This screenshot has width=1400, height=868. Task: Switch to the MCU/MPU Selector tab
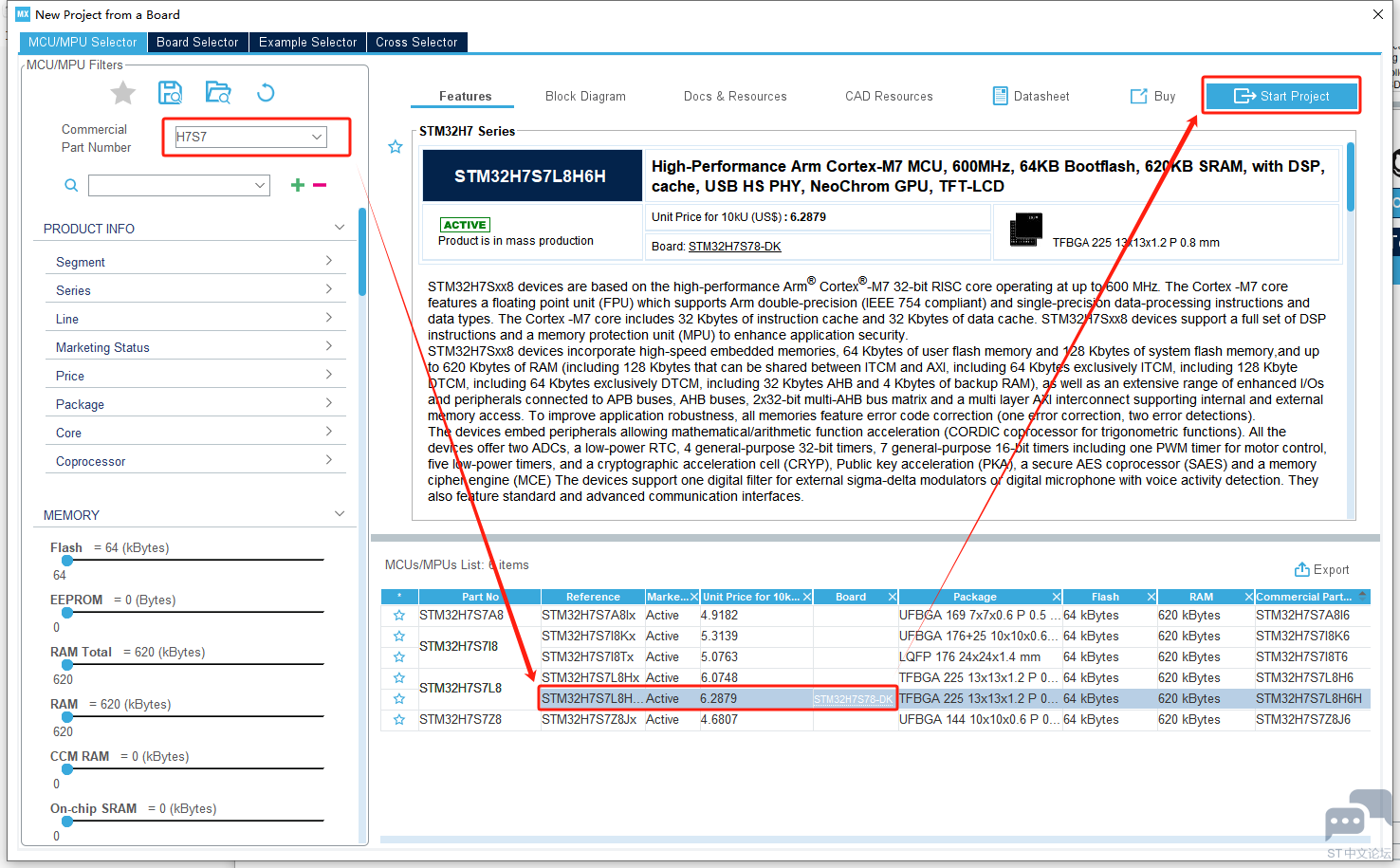pos(83,42)
